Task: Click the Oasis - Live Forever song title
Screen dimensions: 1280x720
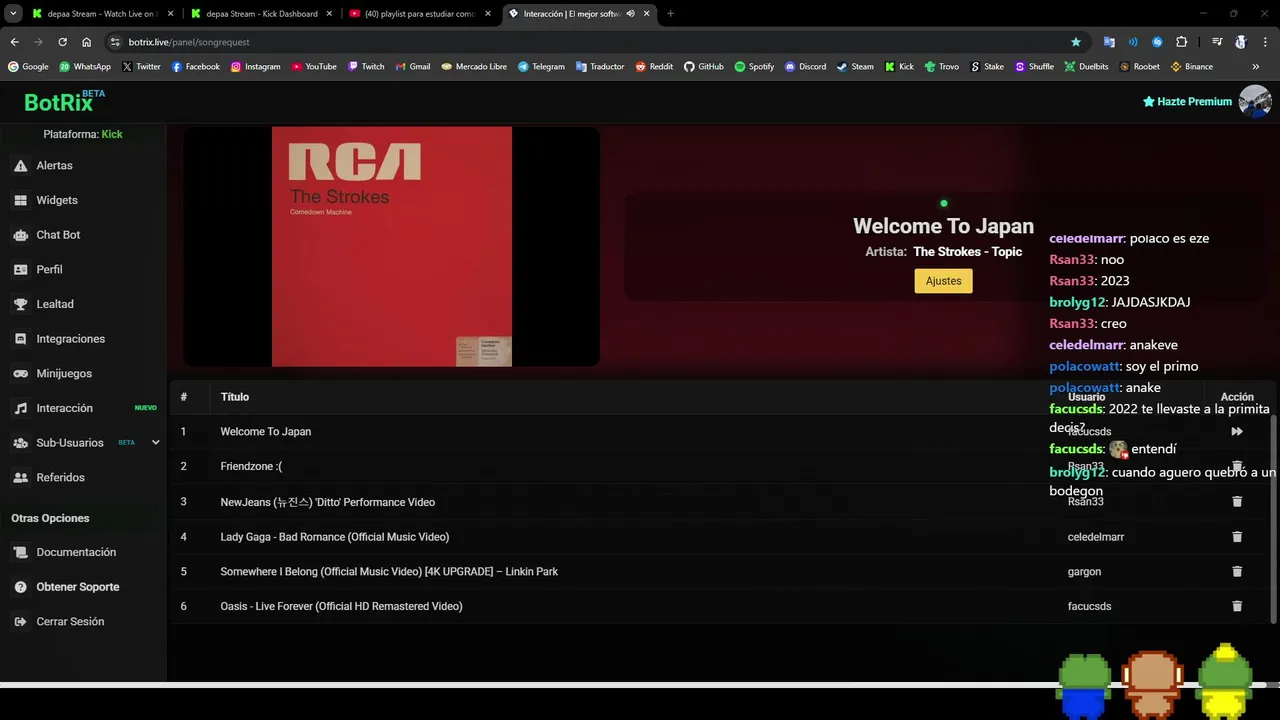Action: pos(341,606)
